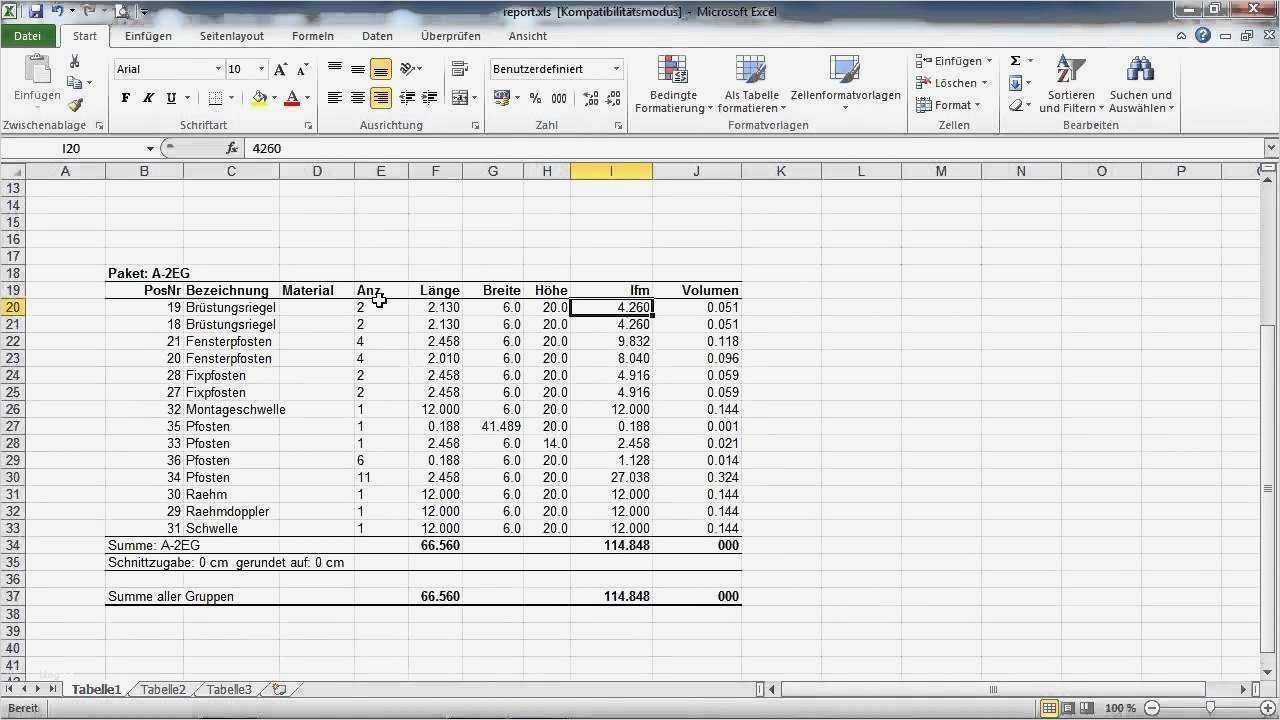Open the Arial font dropdown

221,68
